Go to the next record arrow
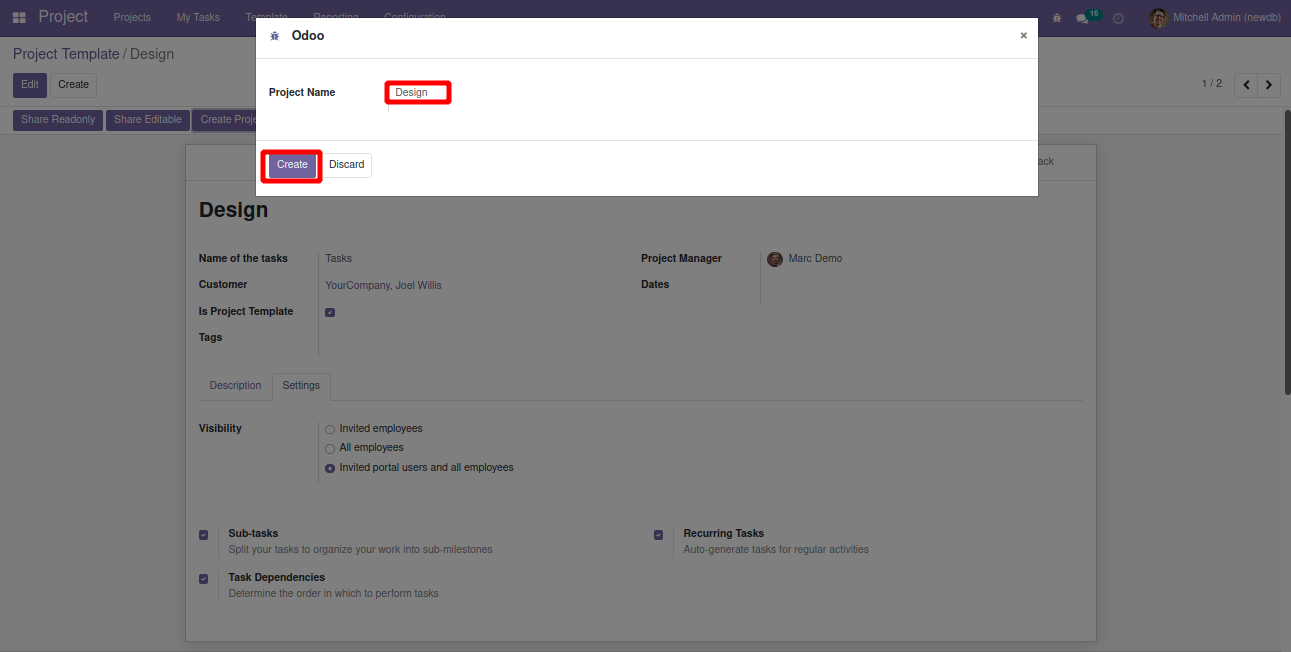Image resolution: width=1291 pixels, height=652 pixels. [x=1269, y=85]
